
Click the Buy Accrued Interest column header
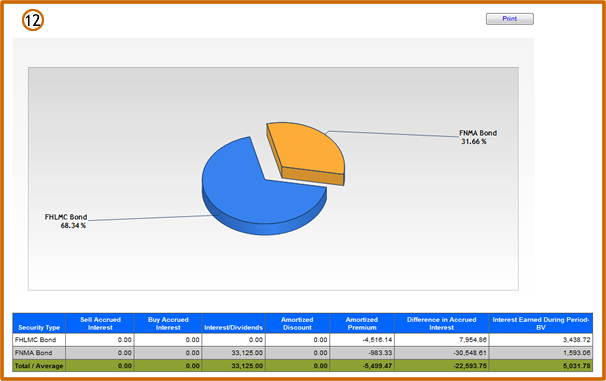click(x=168, y=323)
